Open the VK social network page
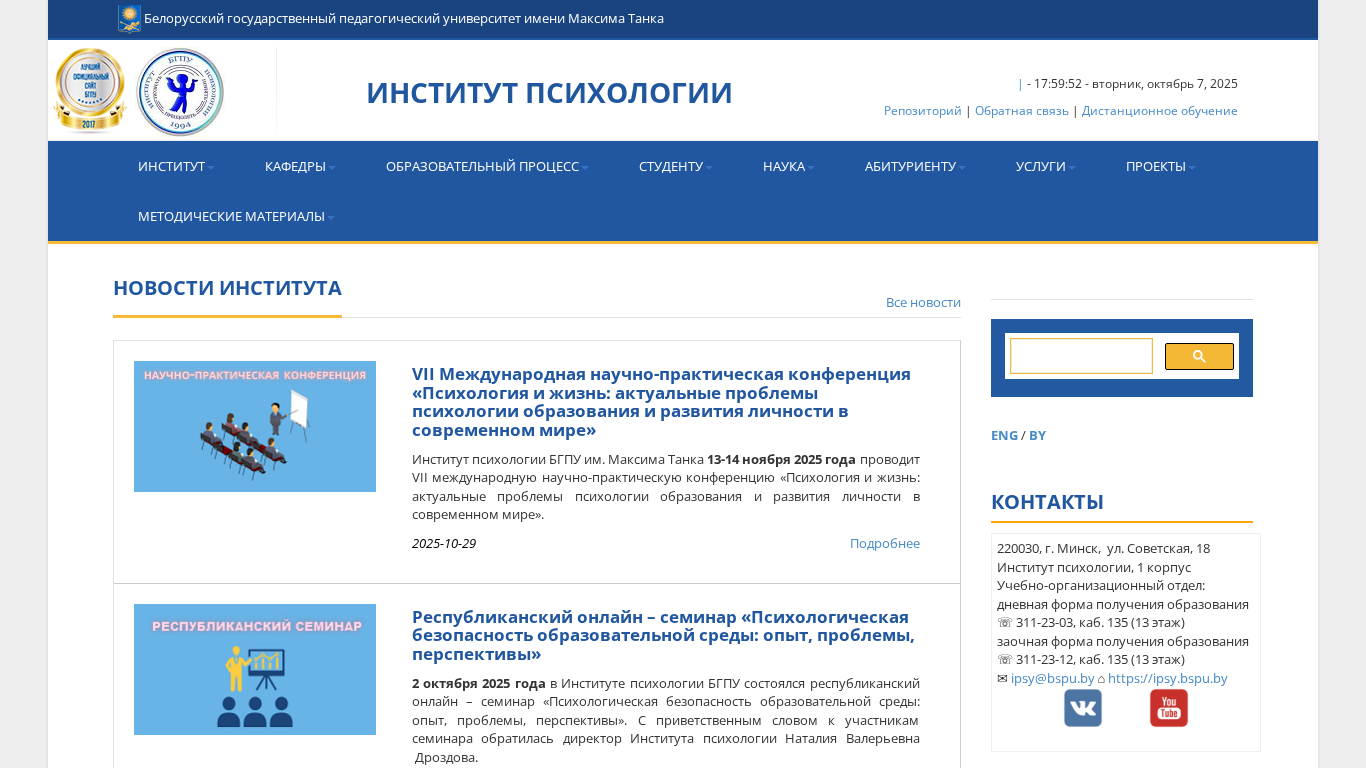1366x768 pixels. pos(1083,708)
